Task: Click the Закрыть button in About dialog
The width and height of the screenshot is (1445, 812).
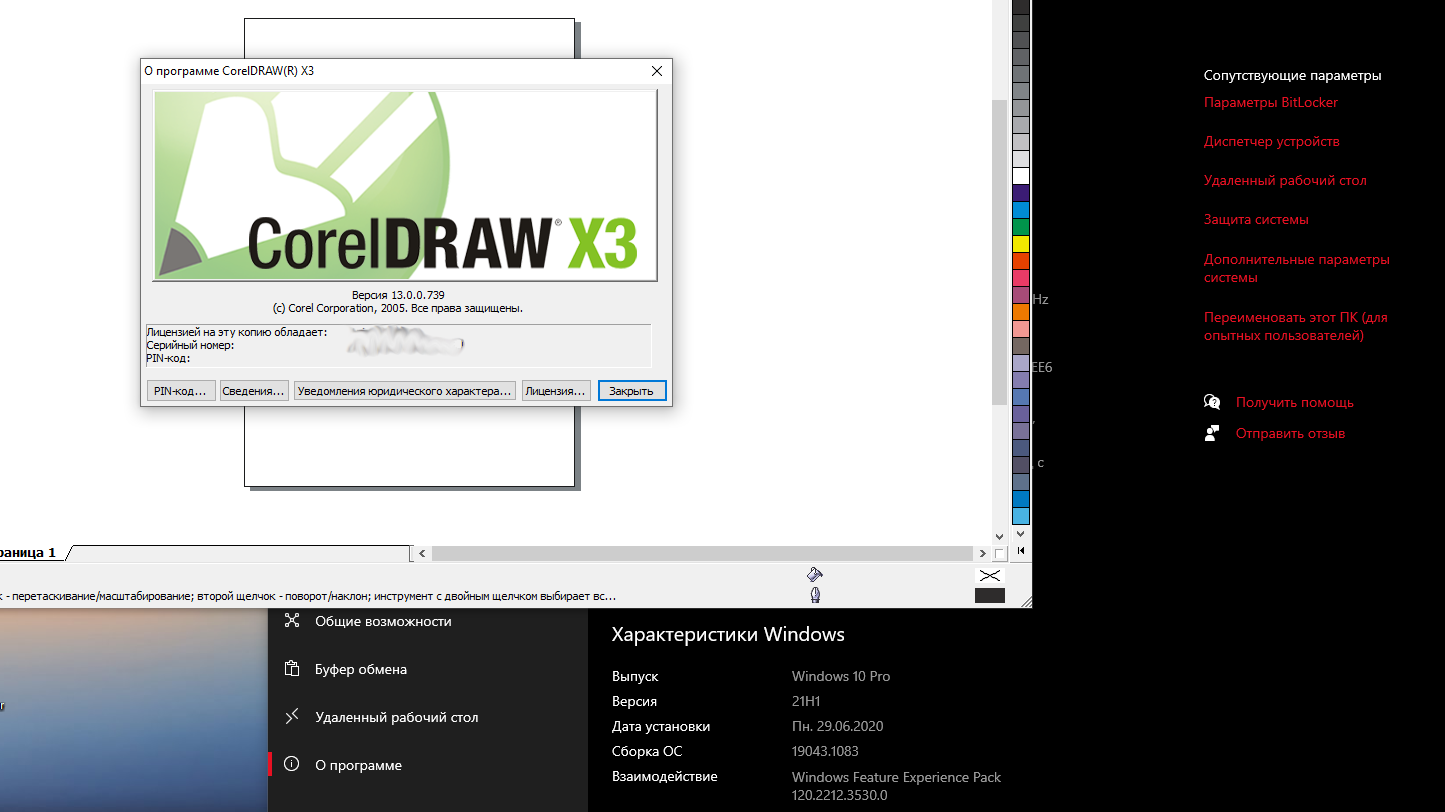Action: 631,391
